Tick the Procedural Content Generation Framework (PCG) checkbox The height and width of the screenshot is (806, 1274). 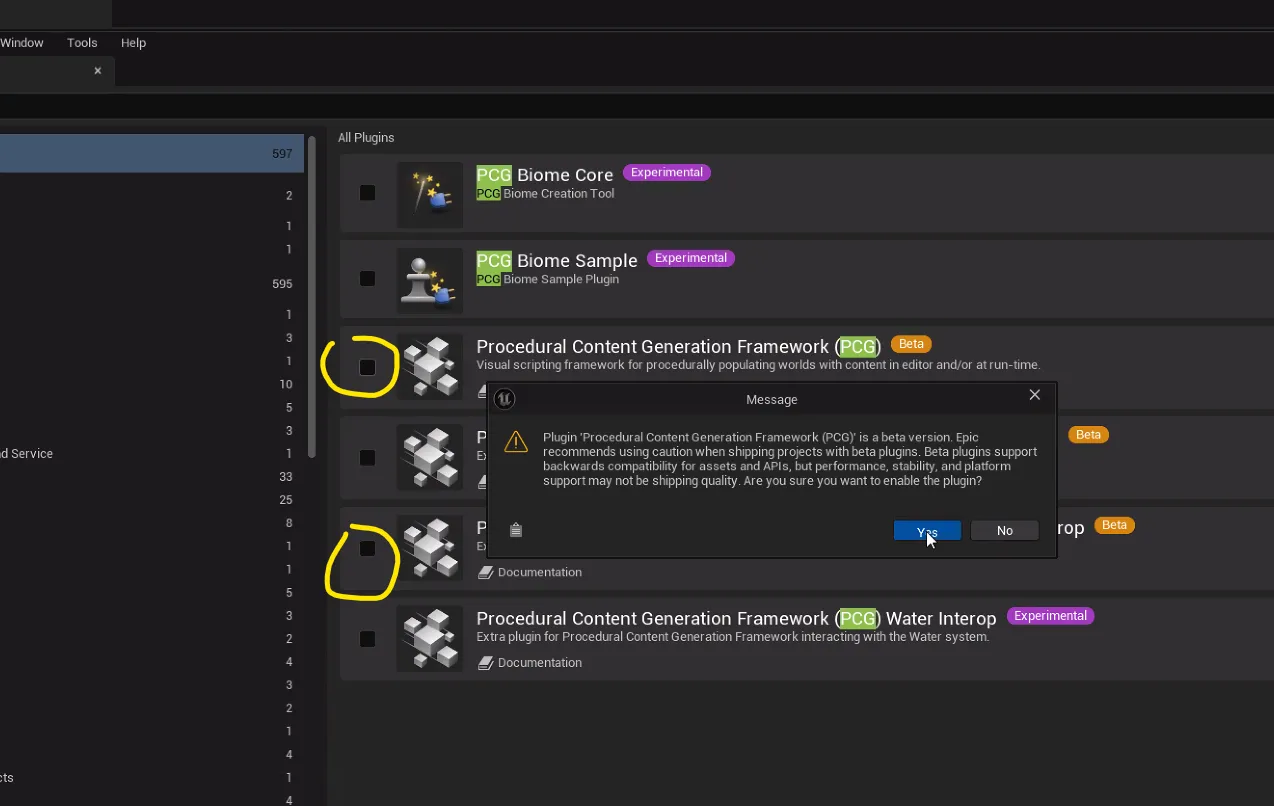(367, 367)
